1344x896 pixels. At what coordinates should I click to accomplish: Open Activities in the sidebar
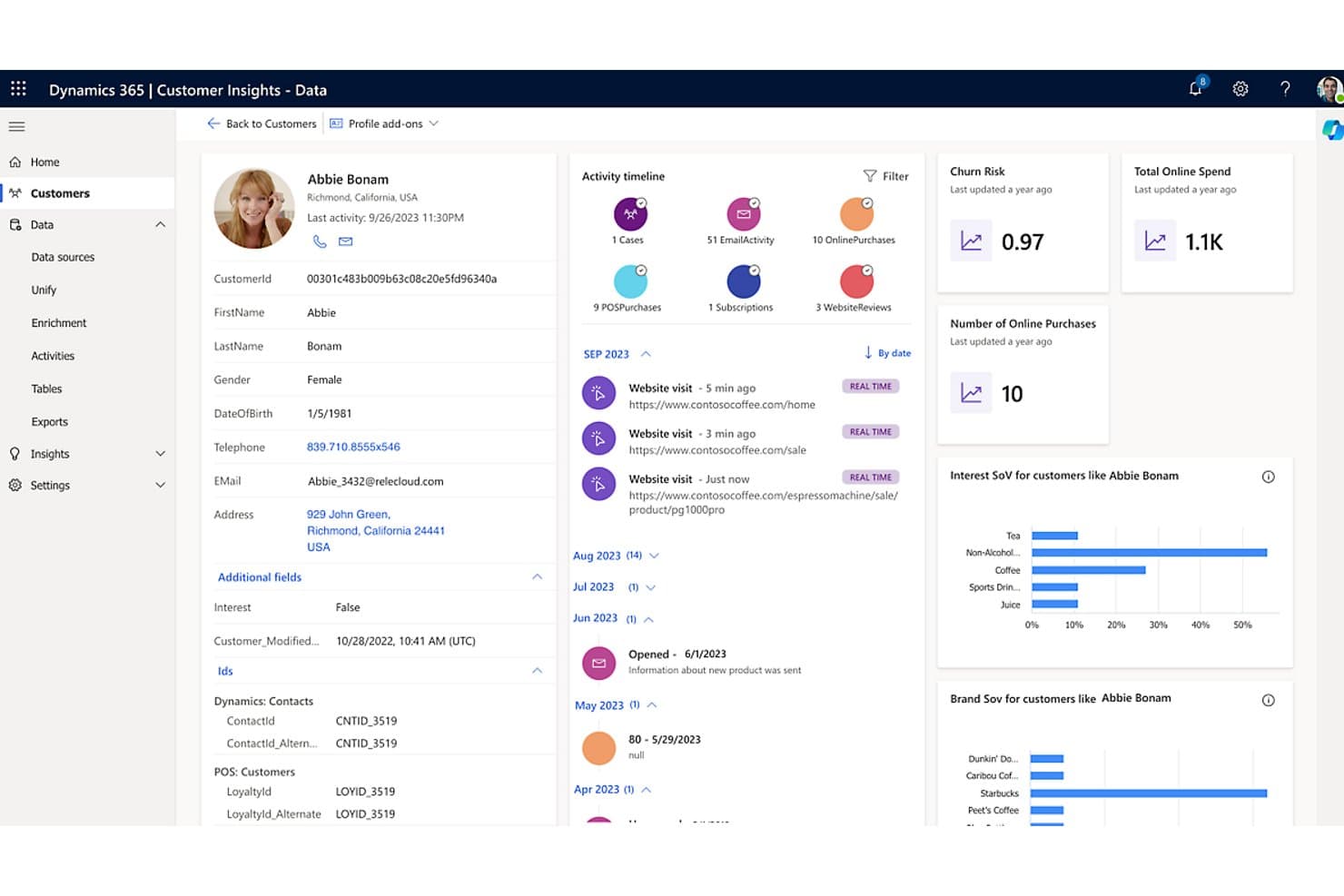(x=53, y=356)
